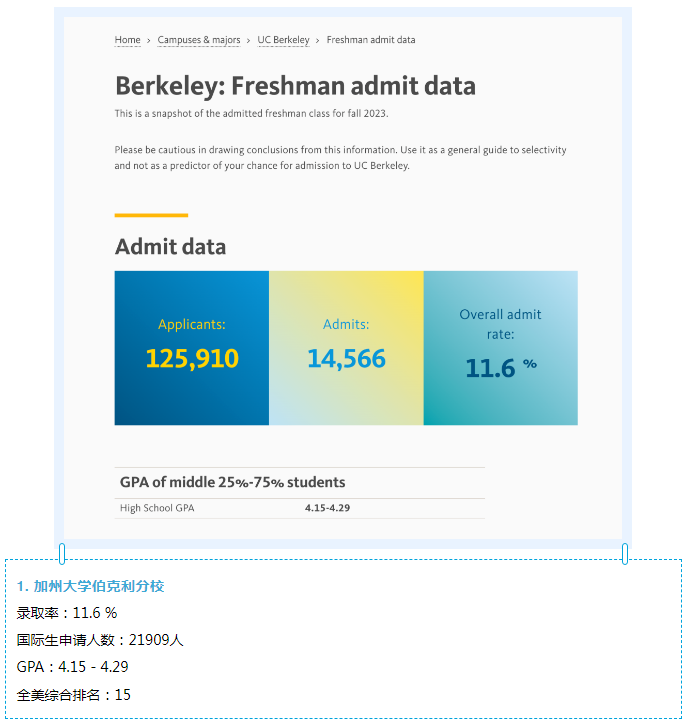Select the Freshman admit data breadcrumb
Screen dimensions: 688x723
(x=371, y=40)
